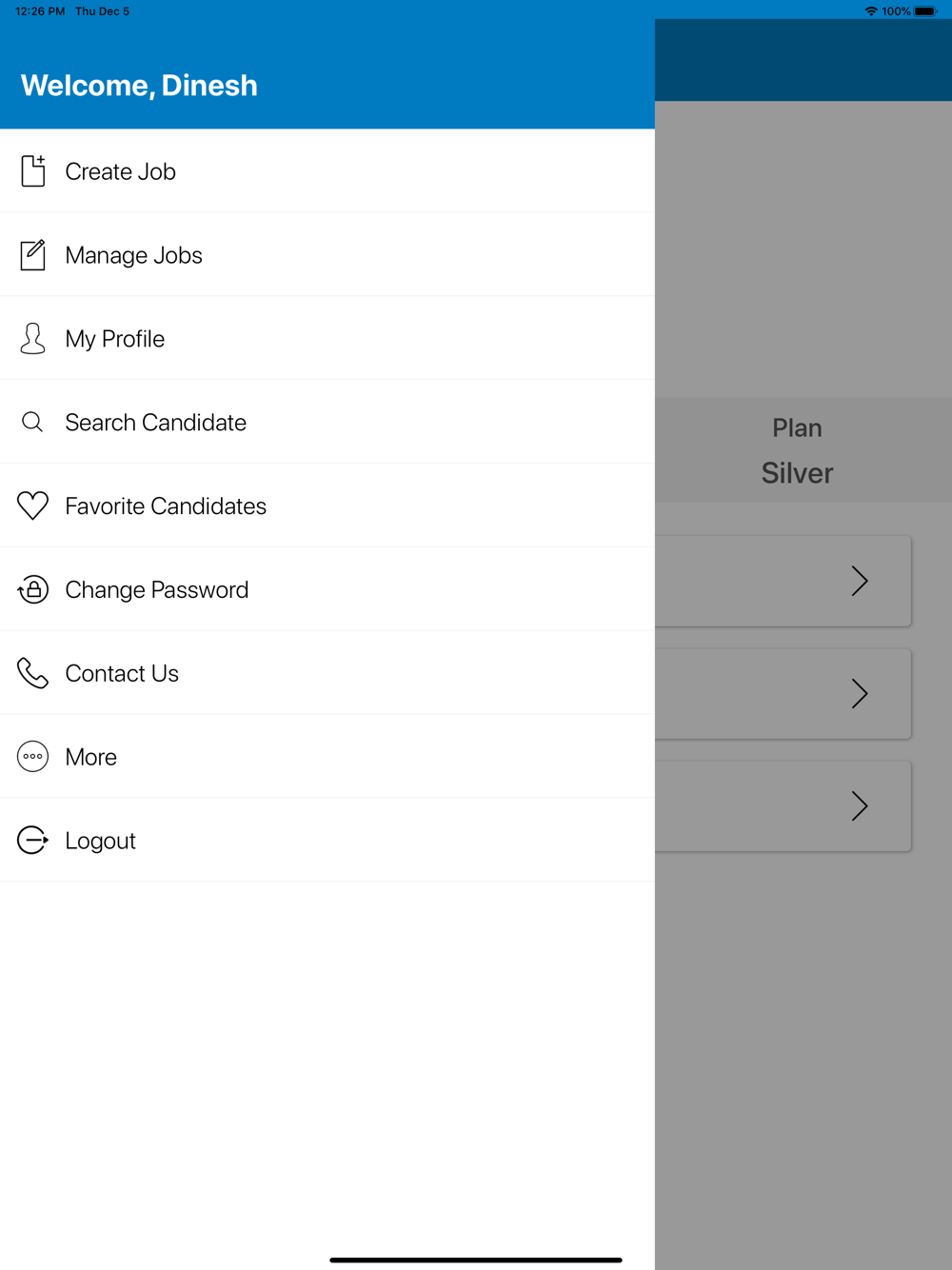Click the My Profile person icon

click(33, 339)
